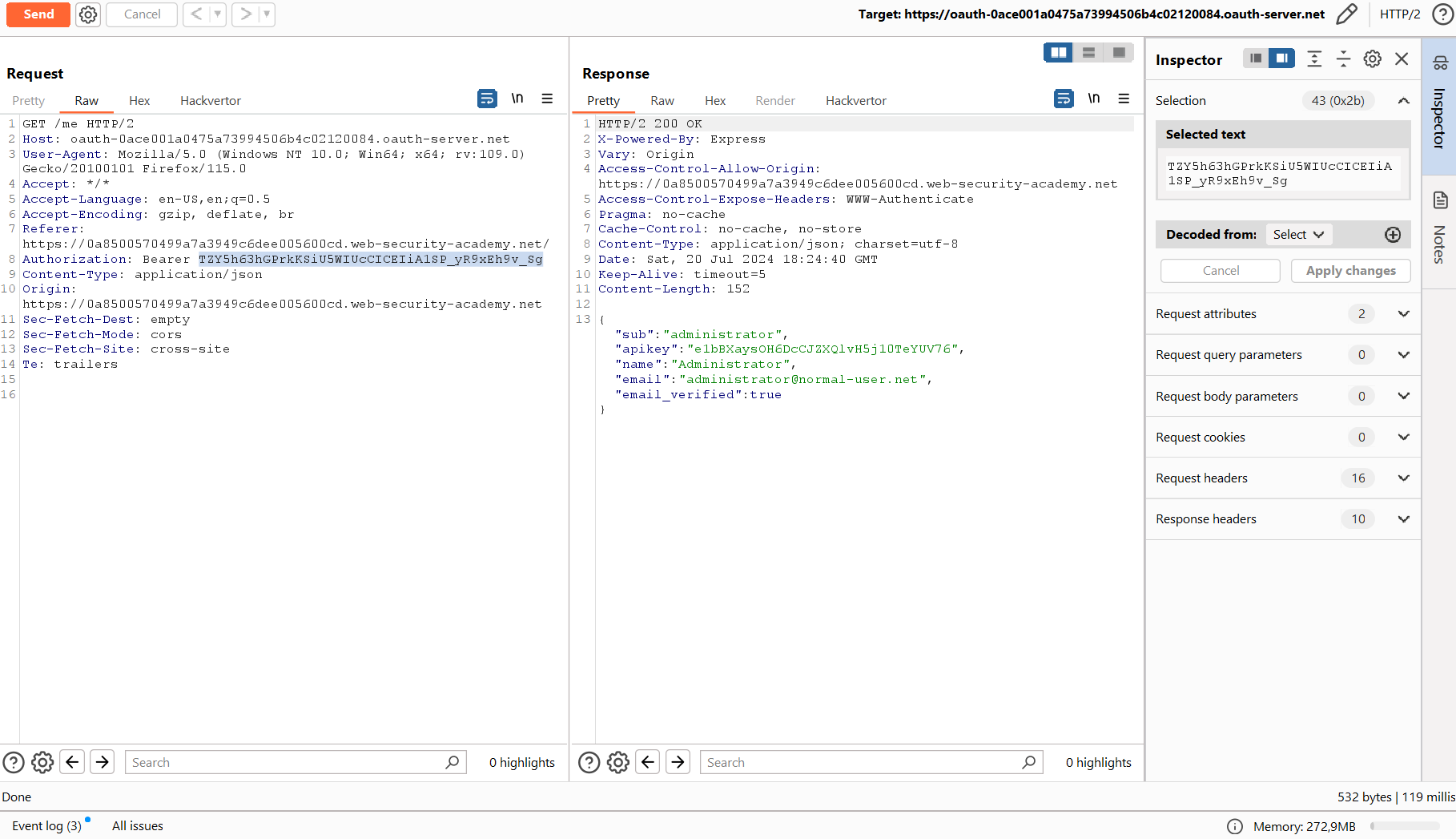This screenshot has height=839, width=1456.
Task: Collapse the Selection section
Action: (1403, 101)
